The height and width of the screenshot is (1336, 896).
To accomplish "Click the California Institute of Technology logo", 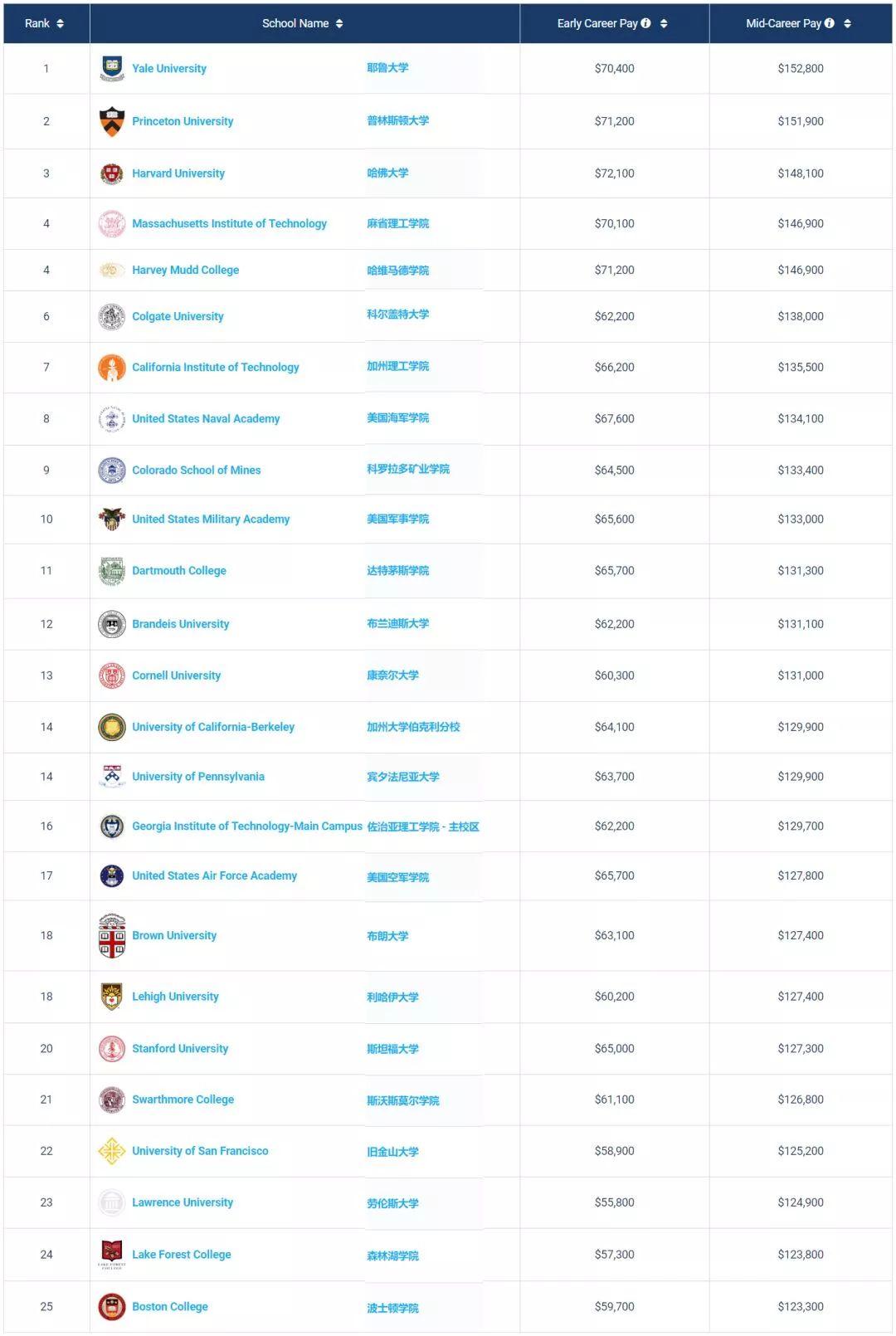I will tap(112, 368).
